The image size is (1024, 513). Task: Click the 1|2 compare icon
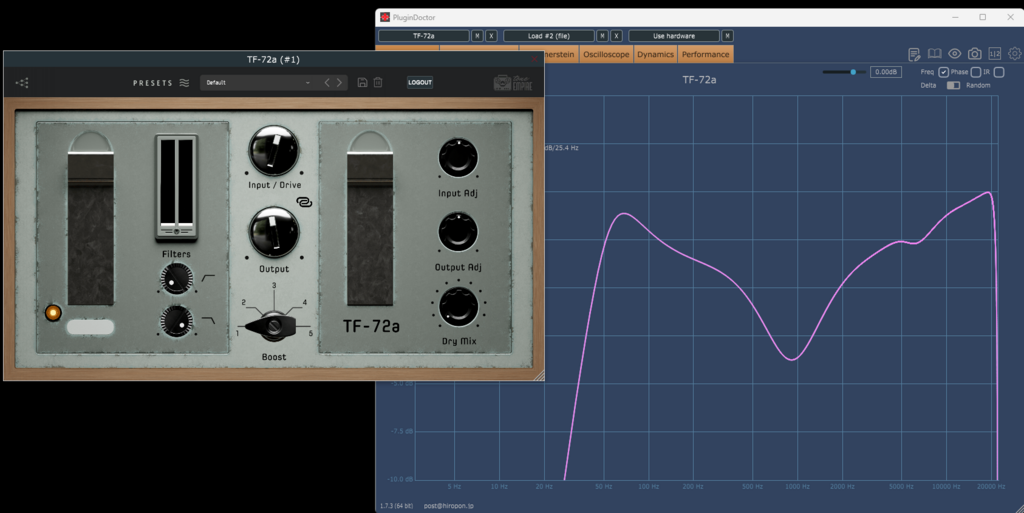[995, 54]
